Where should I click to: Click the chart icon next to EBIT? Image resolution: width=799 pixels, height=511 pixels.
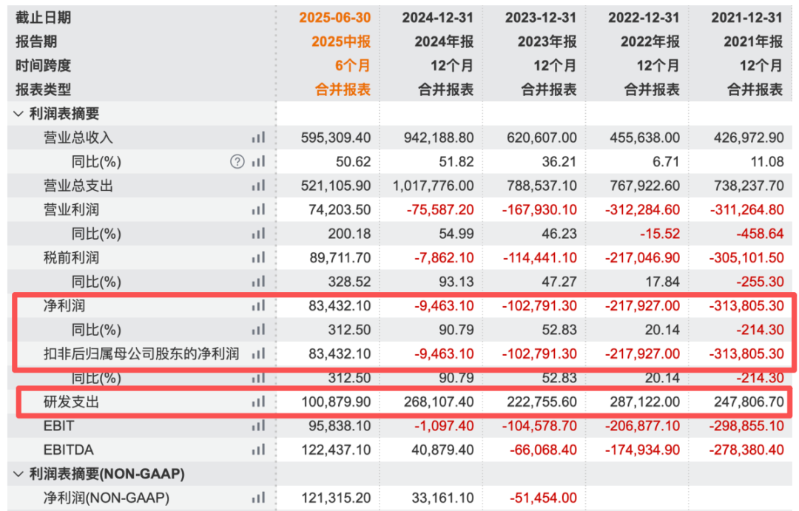click(x=259, y=425)
